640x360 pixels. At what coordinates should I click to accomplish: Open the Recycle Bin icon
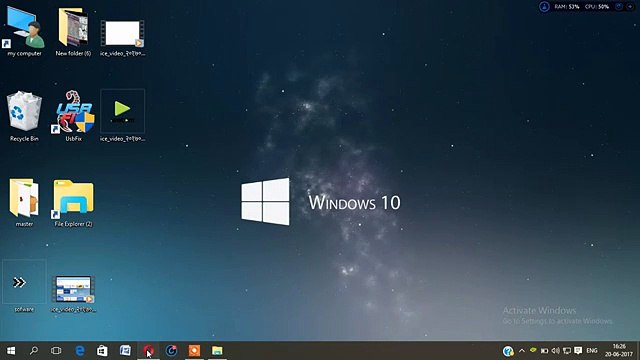click(x=24, y=116)
